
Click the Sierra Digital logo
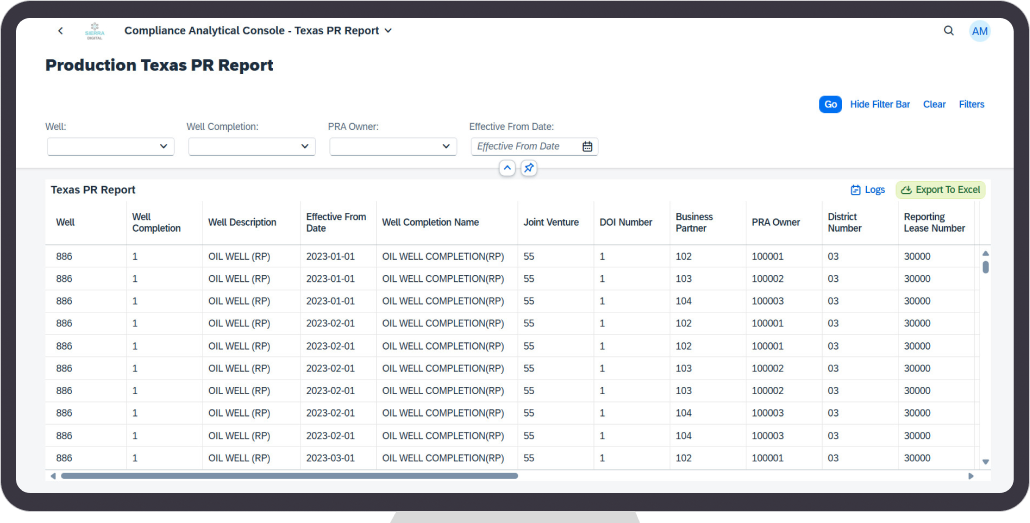point(95,31)
